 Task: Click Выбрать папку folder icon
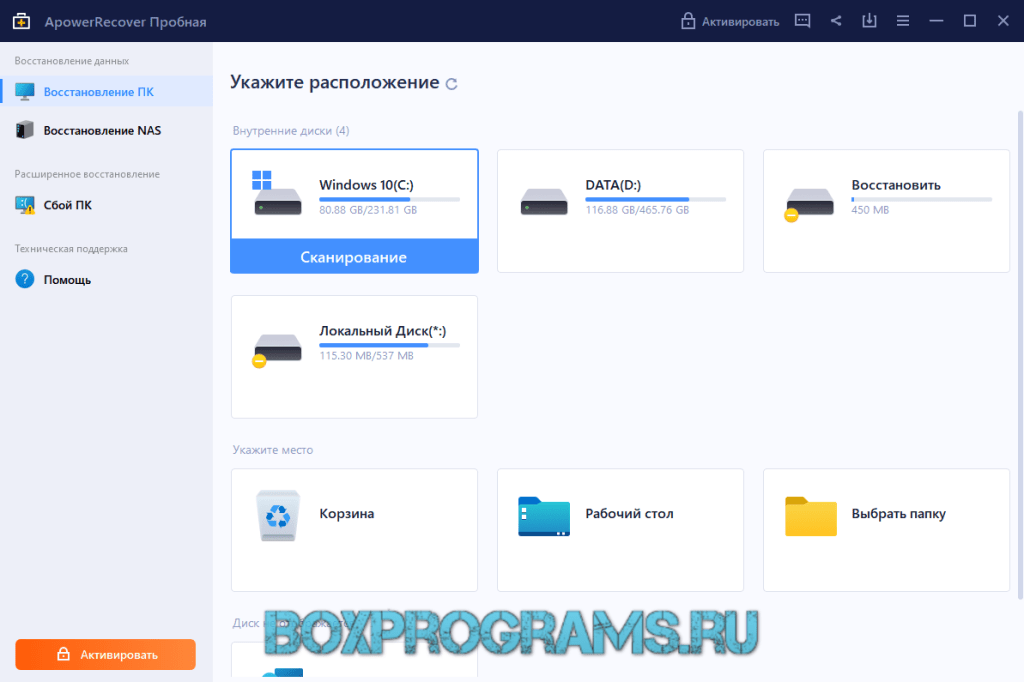click(810, 516)
